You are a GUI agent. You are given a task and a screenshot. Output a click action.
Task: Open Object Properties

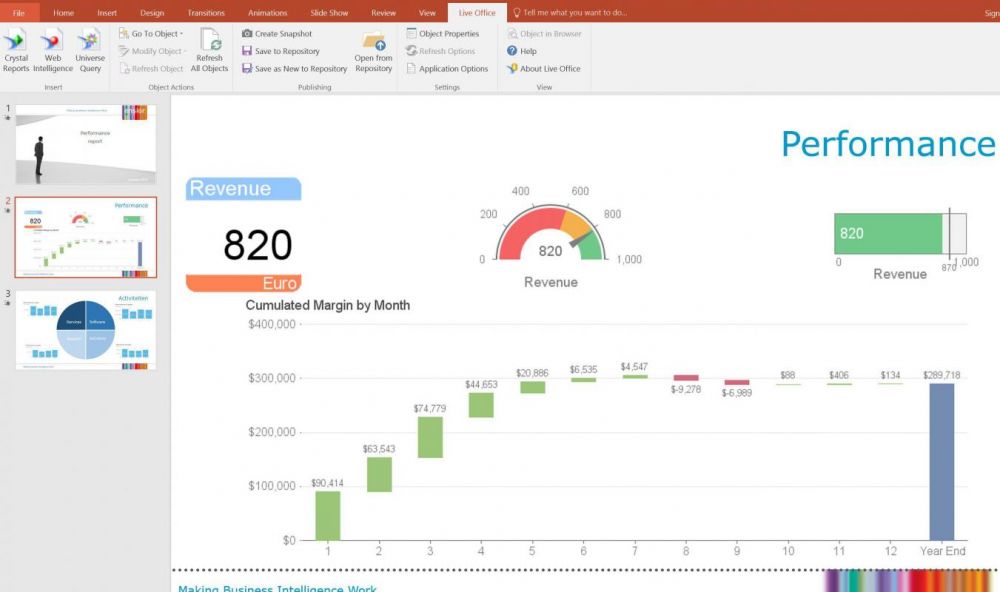click(x=443, y=33)
